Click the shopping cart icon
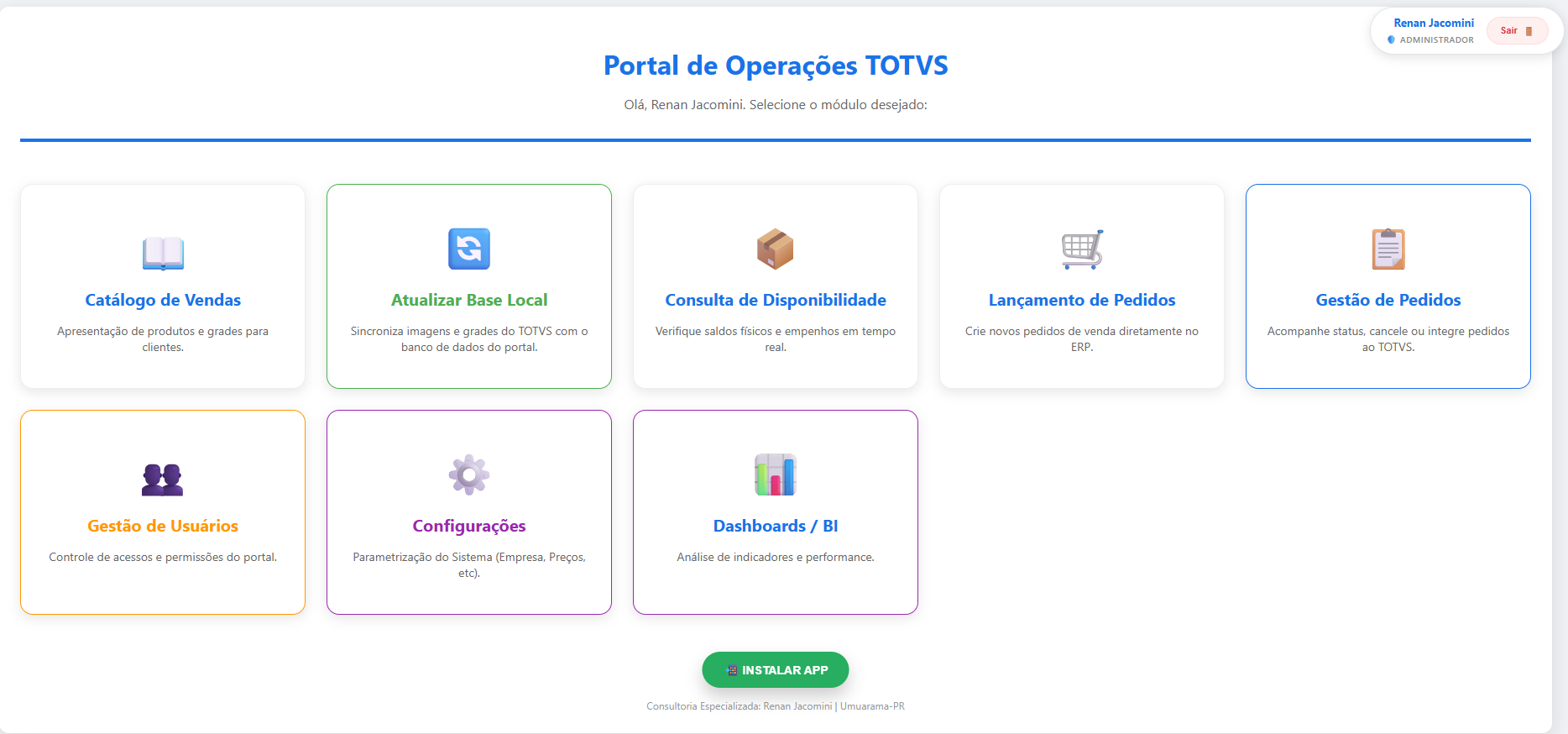 1082,249
